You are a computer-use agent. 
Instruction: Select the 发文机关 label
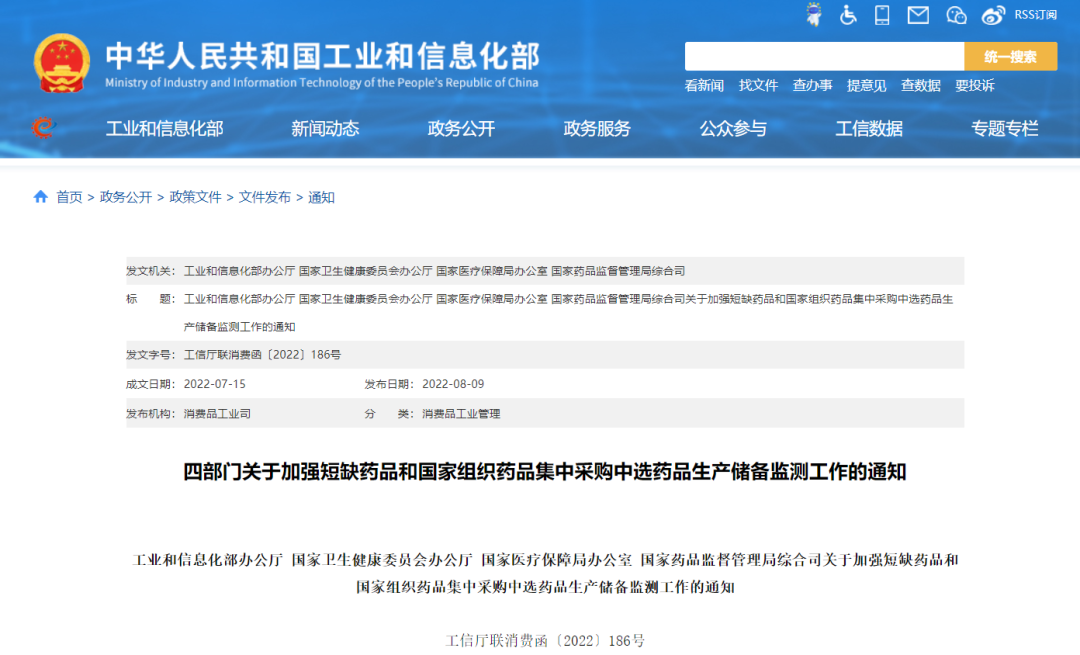(151, 271)
